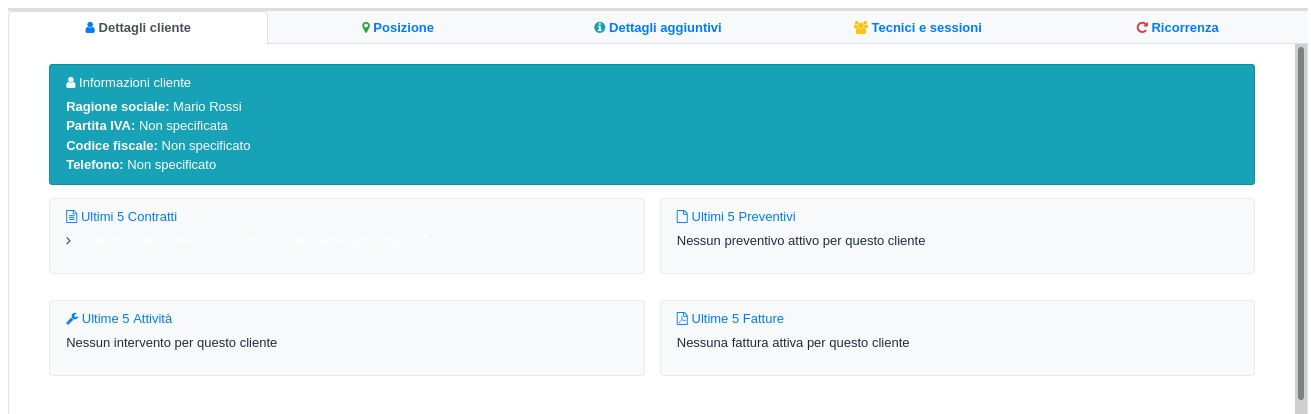Select the Ricorrenza tab

tap(1177, 28)
